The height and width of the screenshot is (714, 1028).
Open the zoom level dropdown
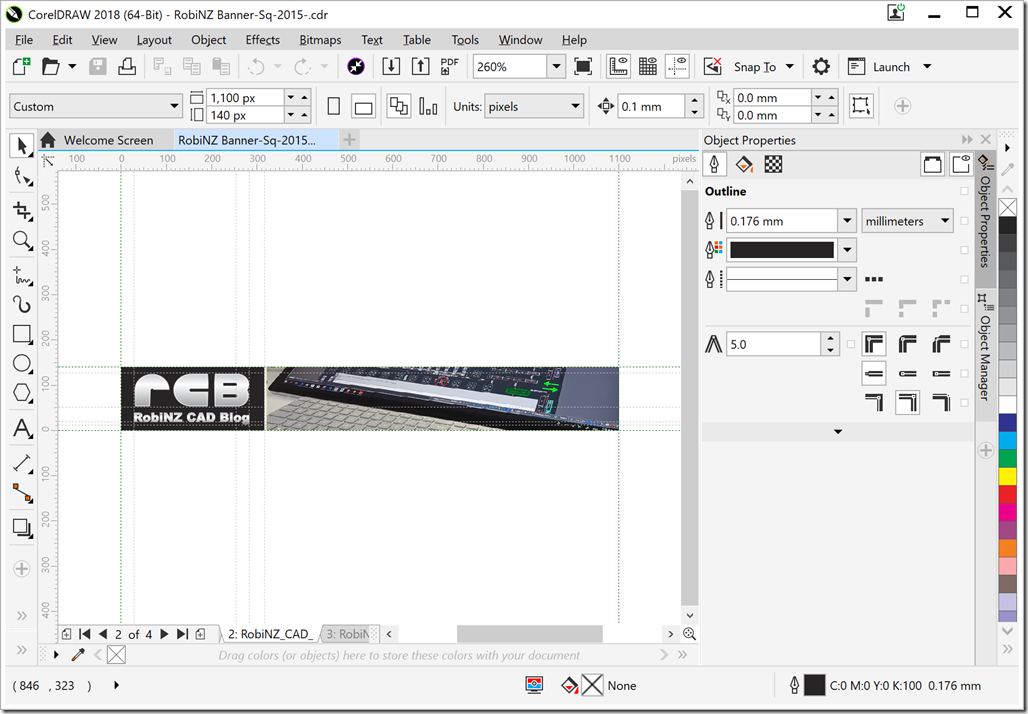pyautogui.click(x=554, y=66)
